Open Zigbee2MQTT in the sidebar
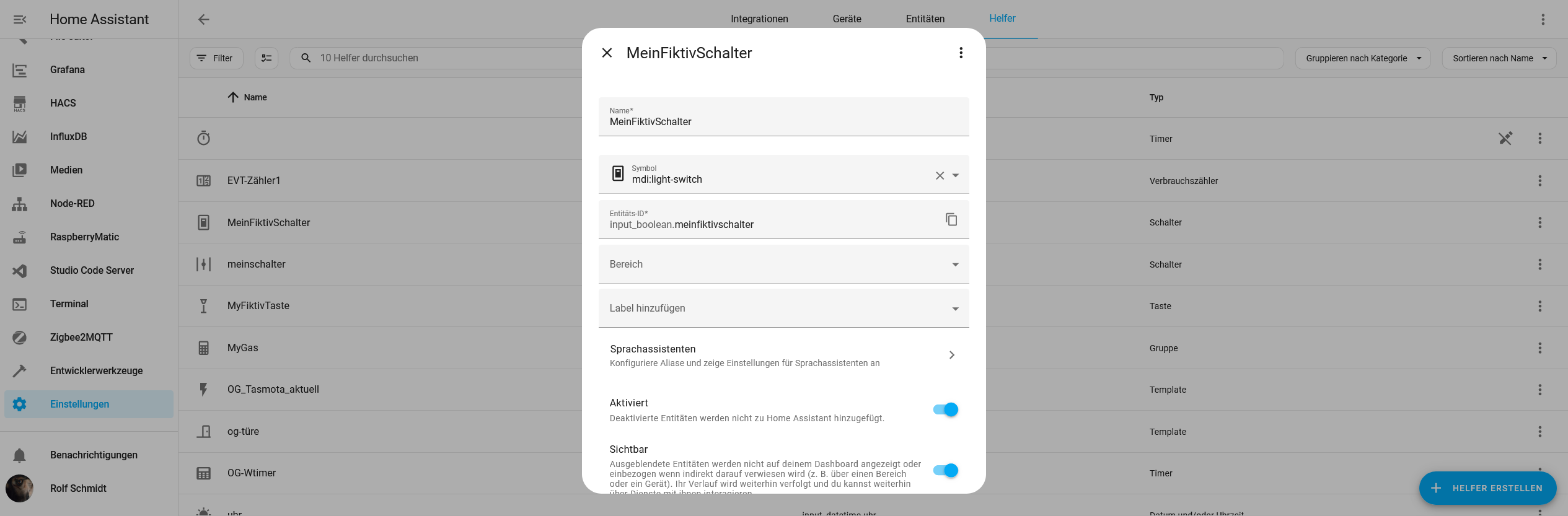Screen dimensions: 1568x516 pyautogui.click(x=81, y=337)
